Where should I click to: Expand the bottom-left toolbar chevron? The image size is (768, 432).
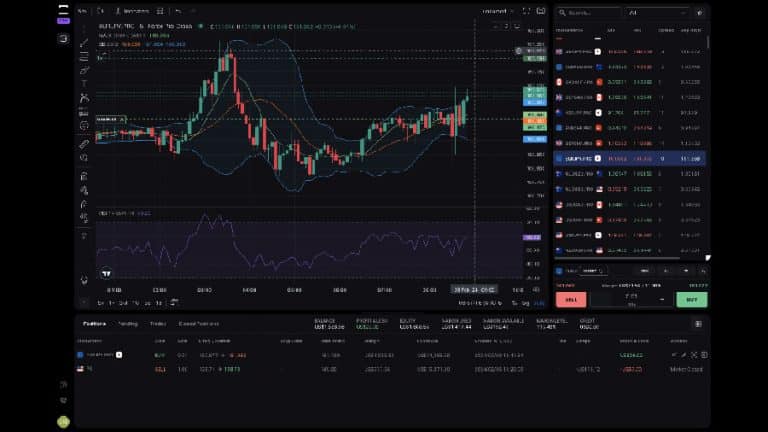click(x=84, y=303)
